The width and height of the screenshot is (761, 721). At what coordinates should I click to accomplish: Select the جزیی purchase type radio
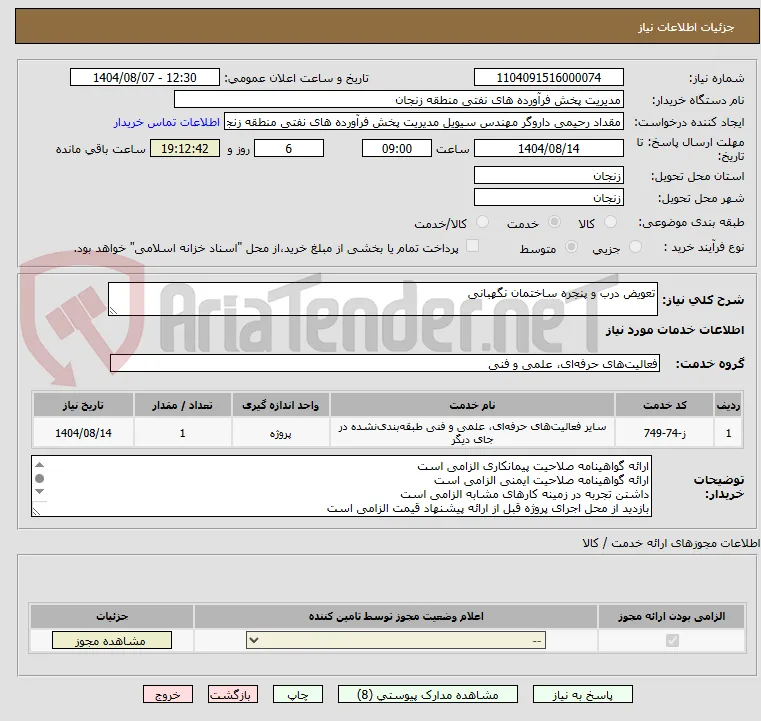tap(635, 247)
